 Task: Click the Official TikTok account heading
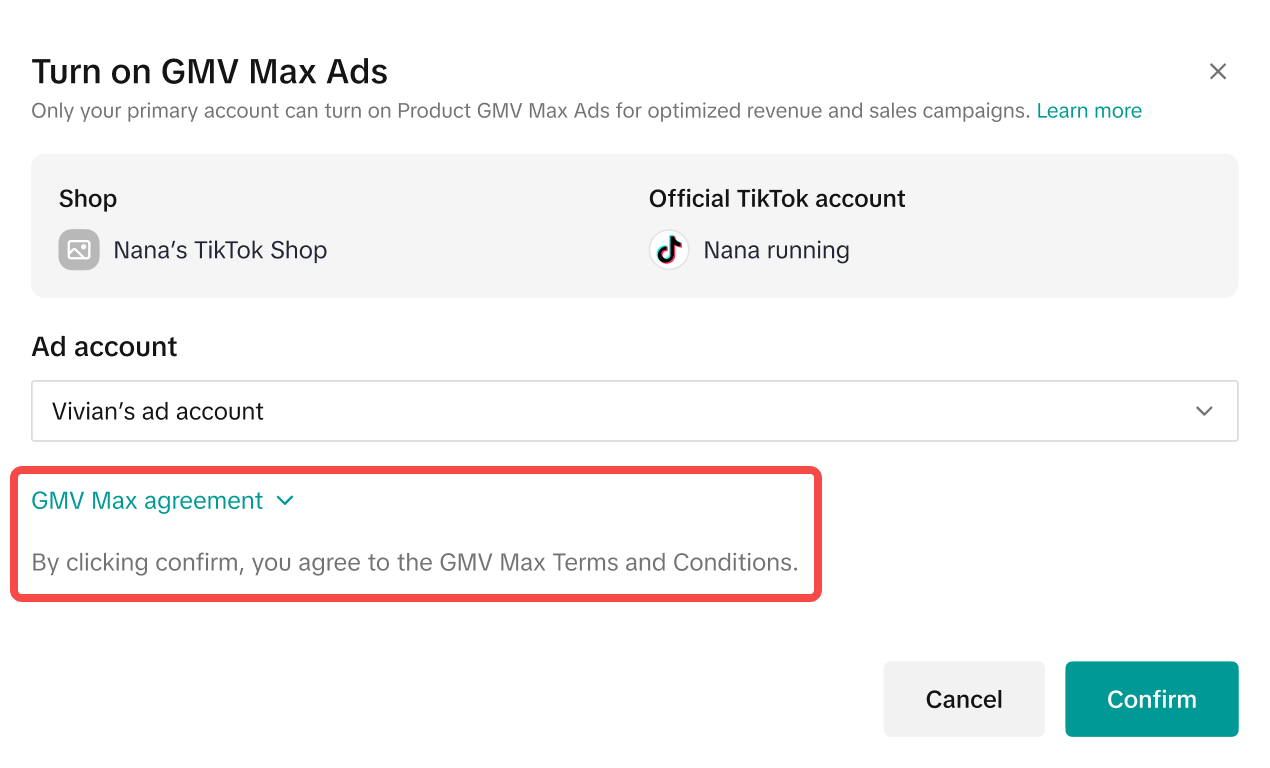(x=777, y=199)
